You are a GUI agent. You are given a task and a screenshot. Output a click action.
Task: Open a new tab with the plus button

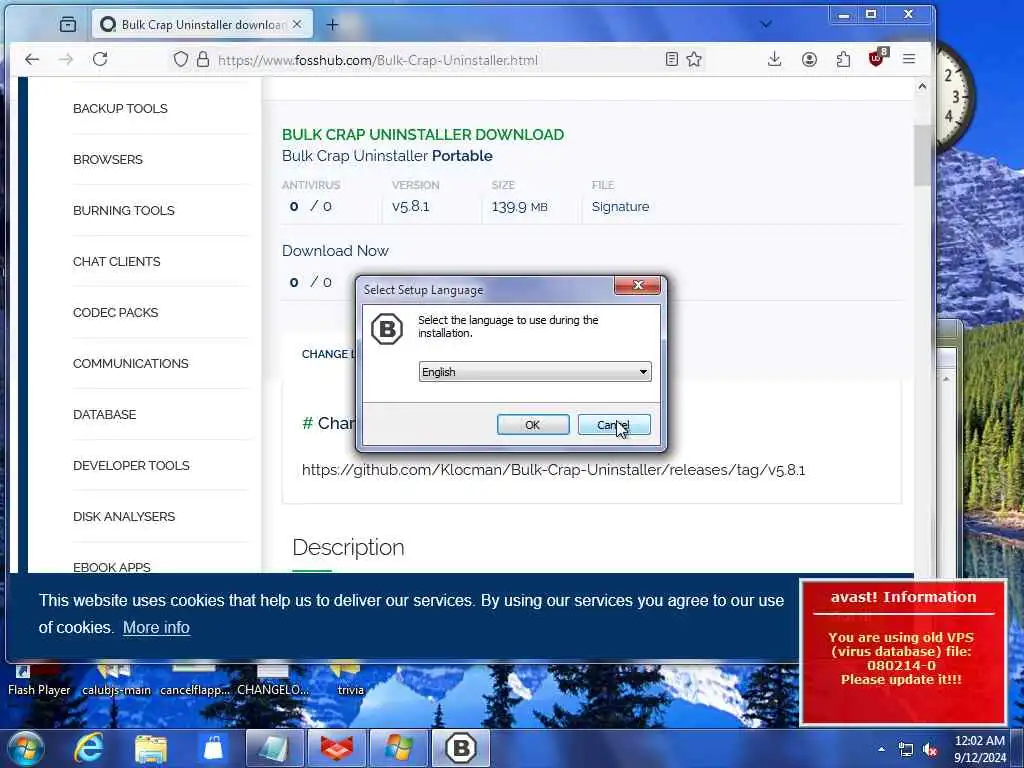[x=332, y=25]
